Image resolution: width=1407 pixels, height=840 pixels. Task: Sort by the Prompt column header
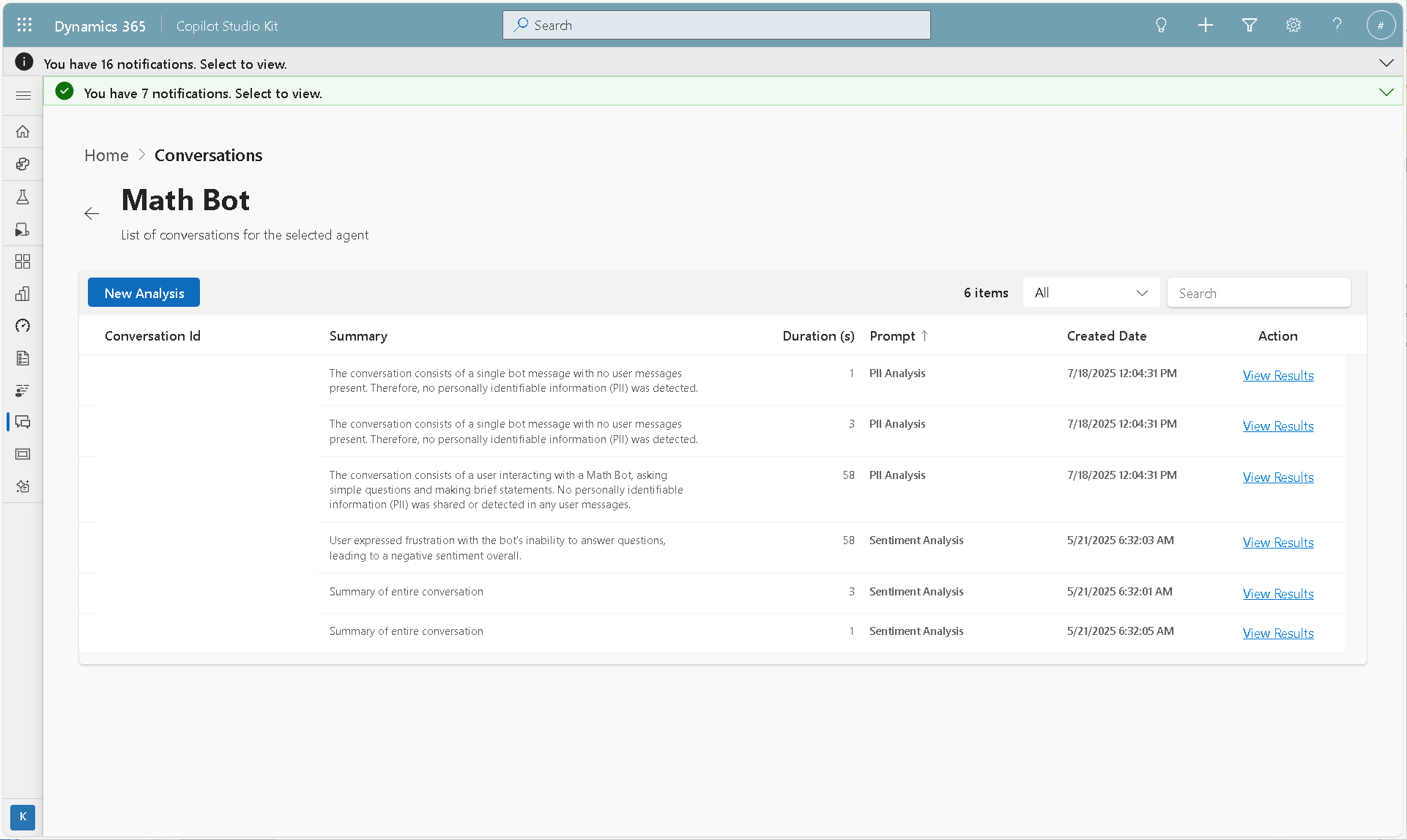[892, 336]
